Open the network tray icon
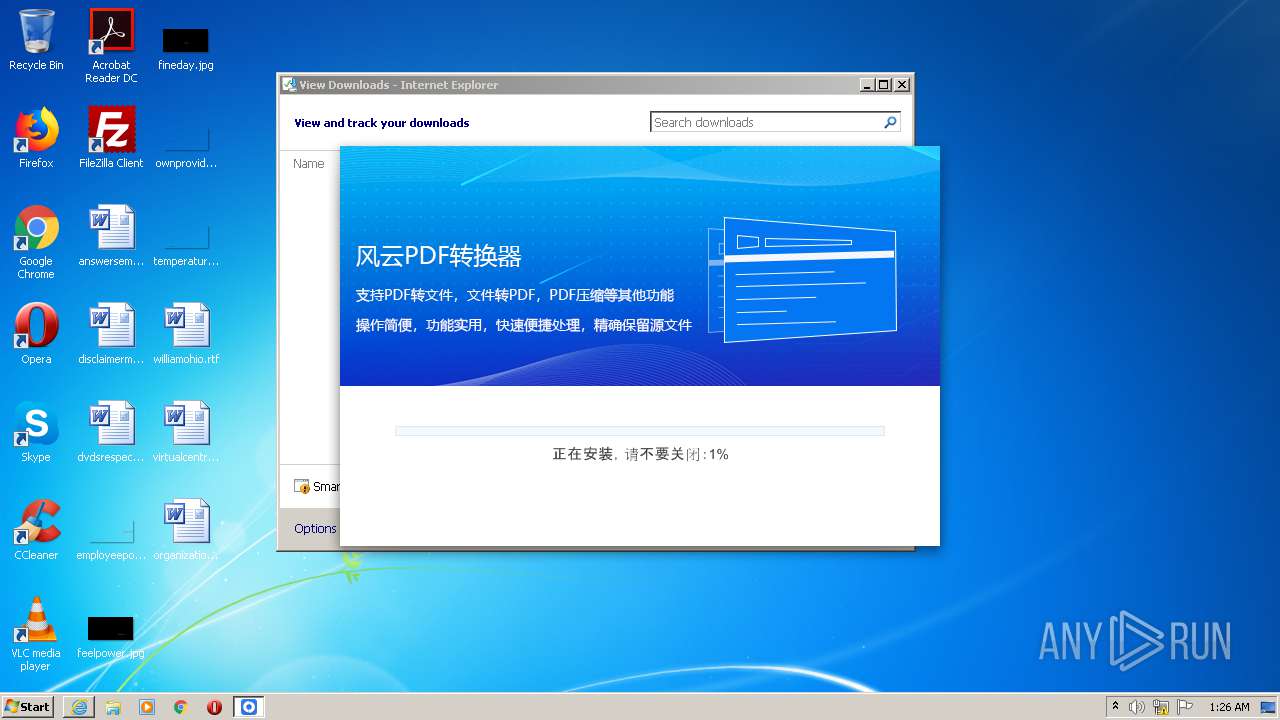Screen dimensions: 1280x720 tap(1161, 707)
